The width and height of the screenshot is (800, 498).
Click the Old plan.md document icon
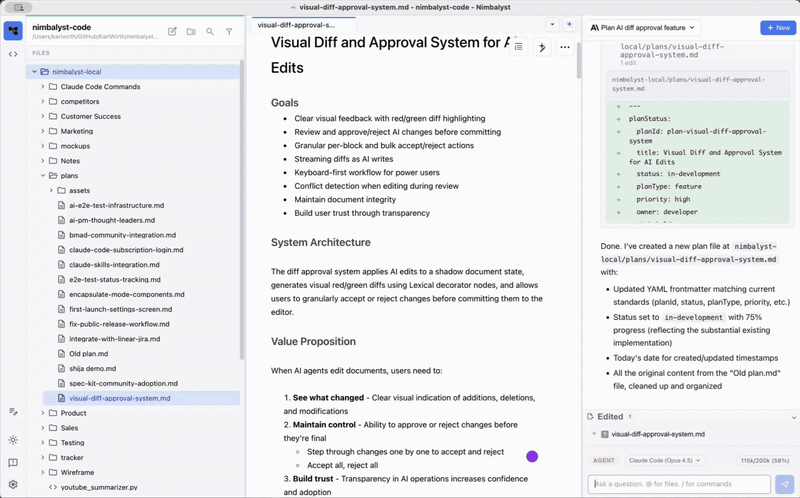point(61,354)
